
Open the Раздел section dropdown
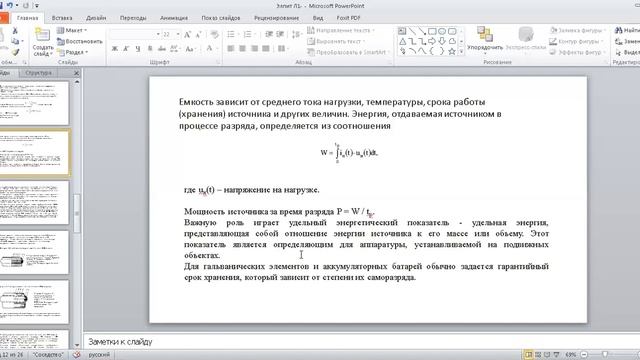point(73,52)
